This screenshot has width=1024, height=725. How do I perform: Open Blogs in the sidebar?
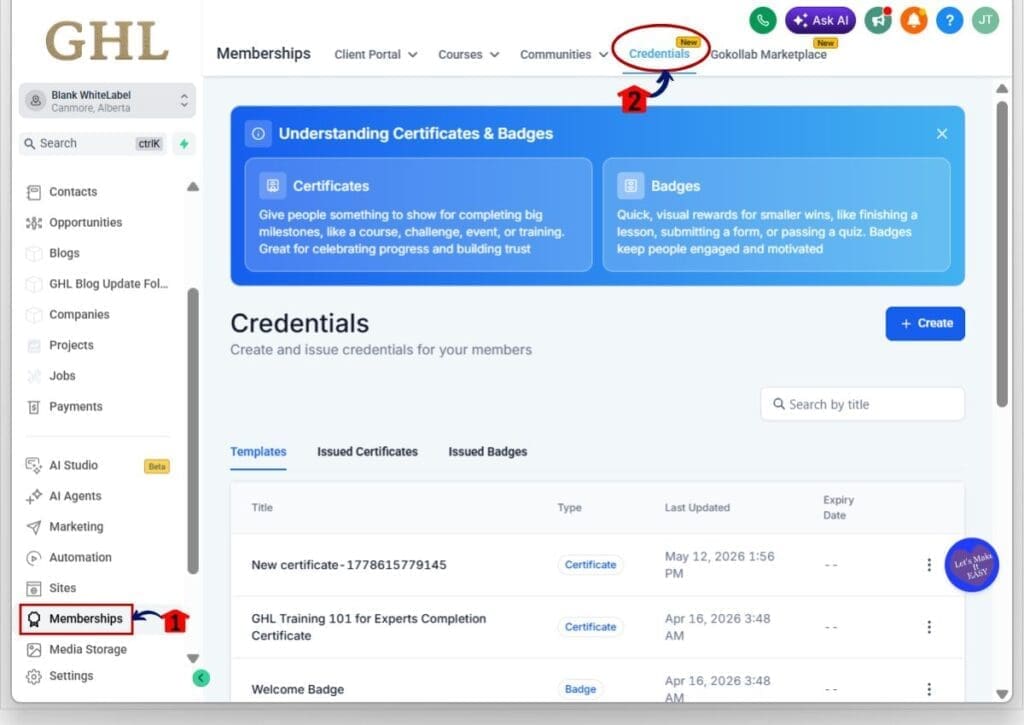pyautogui.click(x=64, y=253)
